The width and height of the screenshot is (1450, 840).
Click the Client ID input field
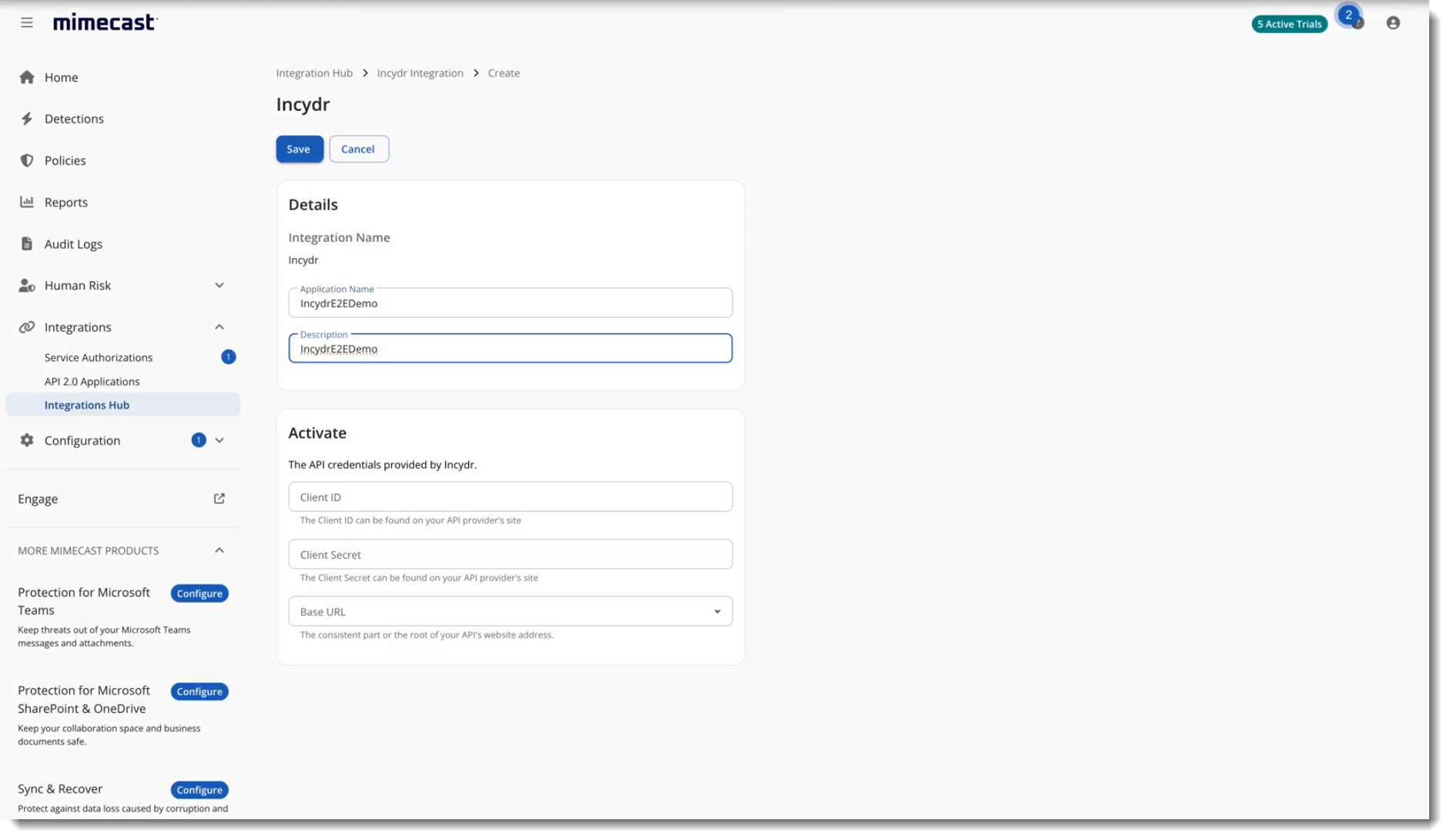(510, 497)
